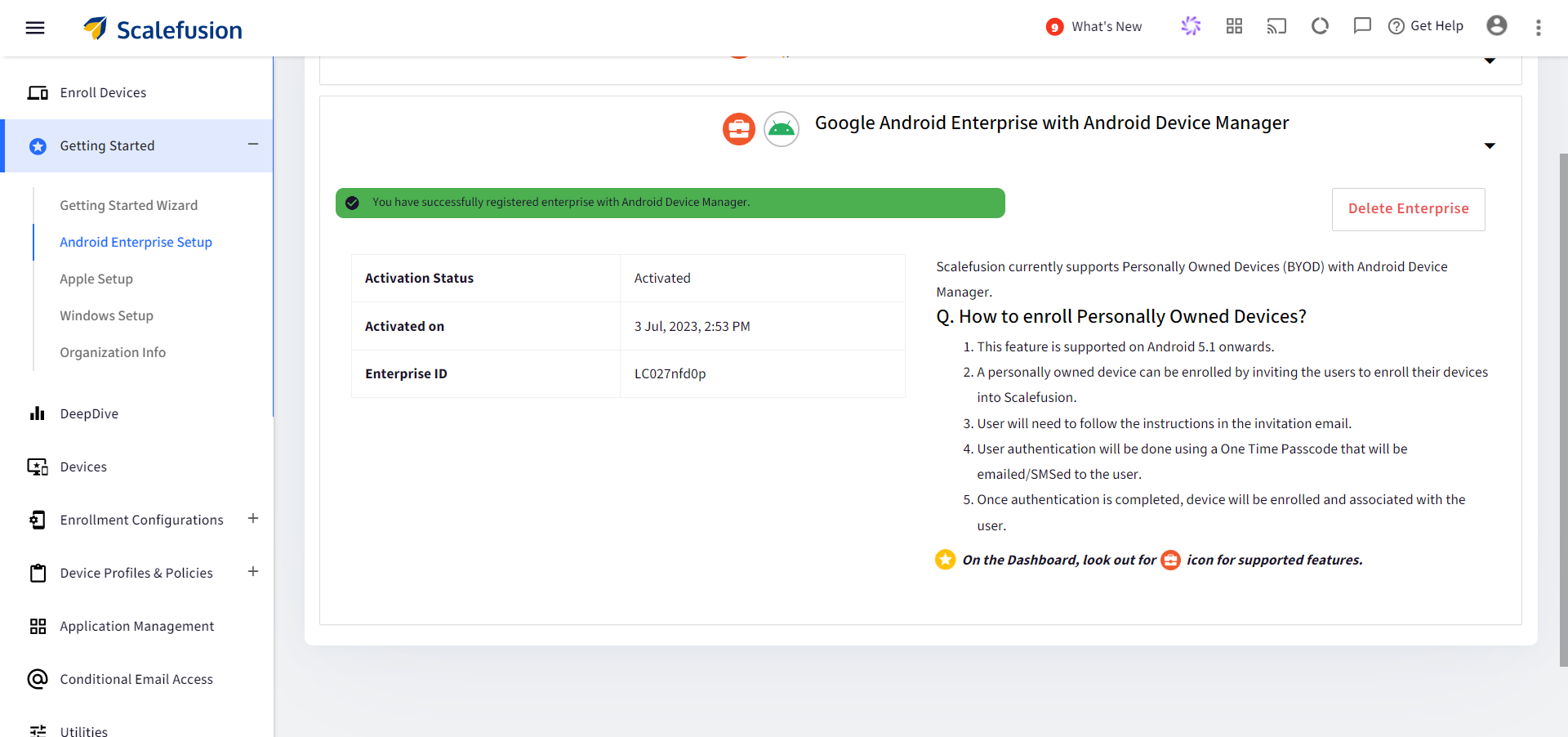Click the Utilities sliders icon

tap(38, 731)
